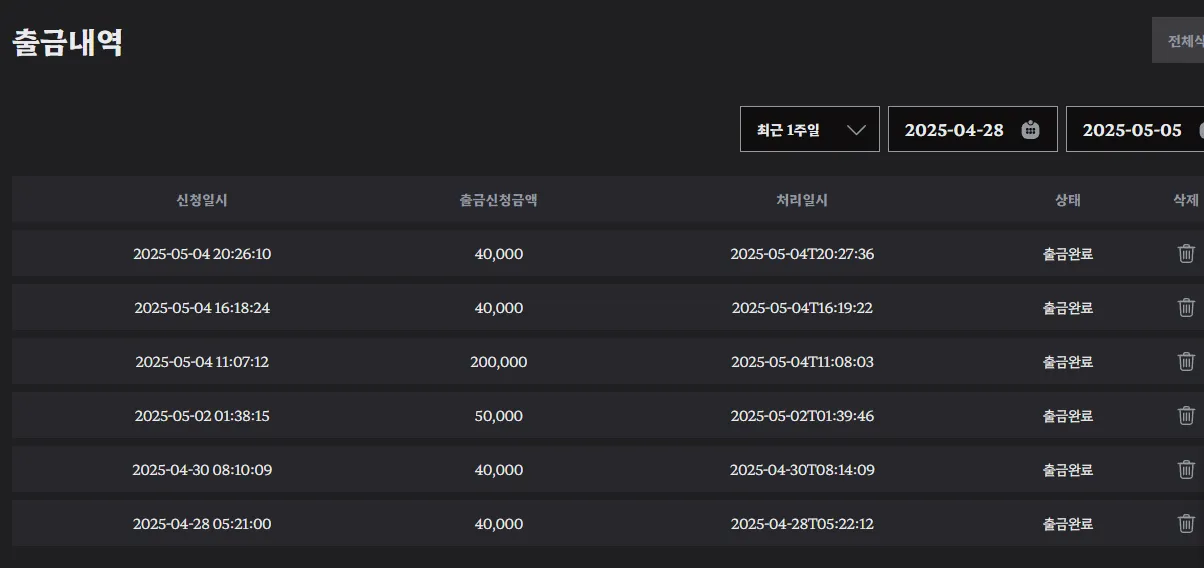
Task: Click the 출금내역 page title
Action: click(68, 42)
